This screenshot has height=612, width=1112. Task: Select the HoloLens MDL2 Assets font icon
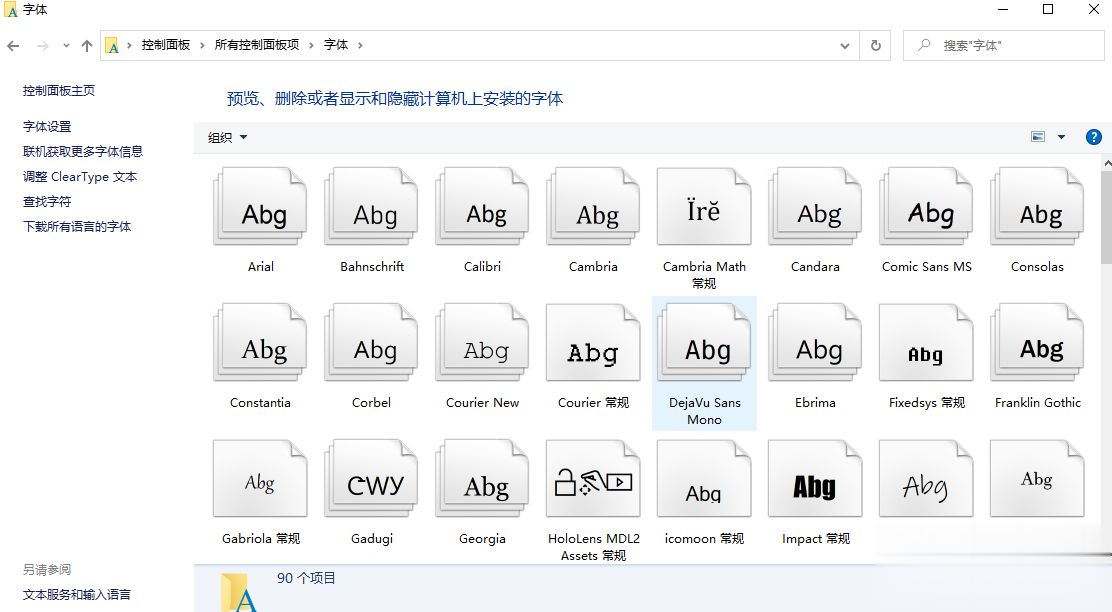594,479
